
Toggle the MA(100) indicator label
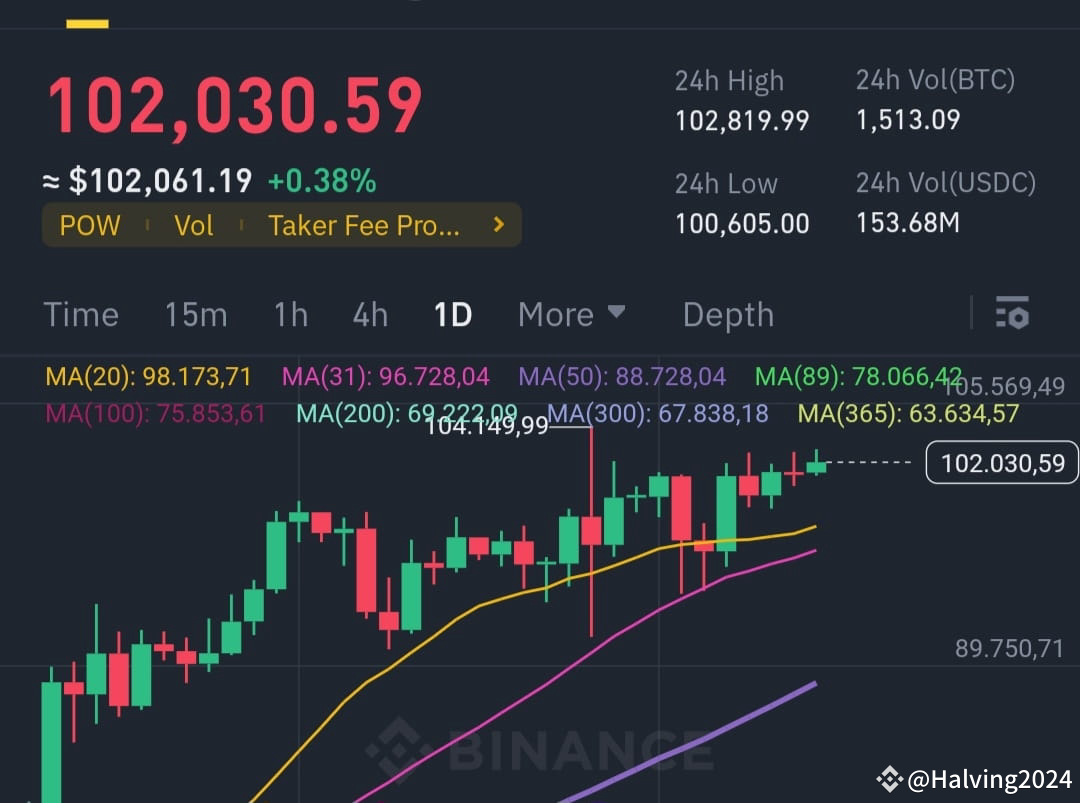[155, 412]
